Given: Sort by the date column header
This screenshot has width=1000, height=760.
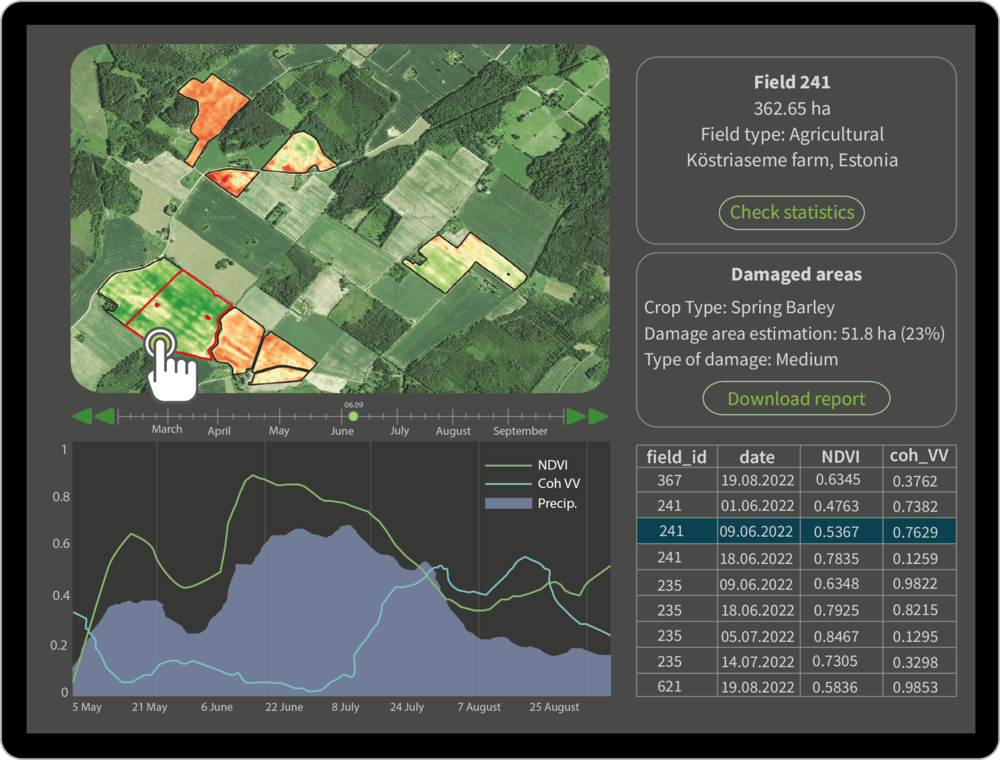Looking at the screenshot, I should (x=758, y=457).
